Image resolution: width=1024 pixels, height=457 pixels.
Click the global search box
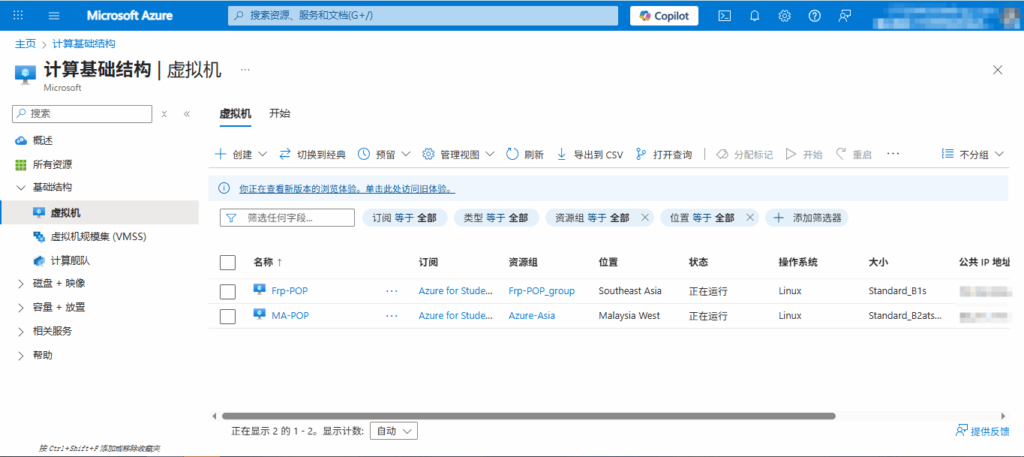click(x=423, y=16)
